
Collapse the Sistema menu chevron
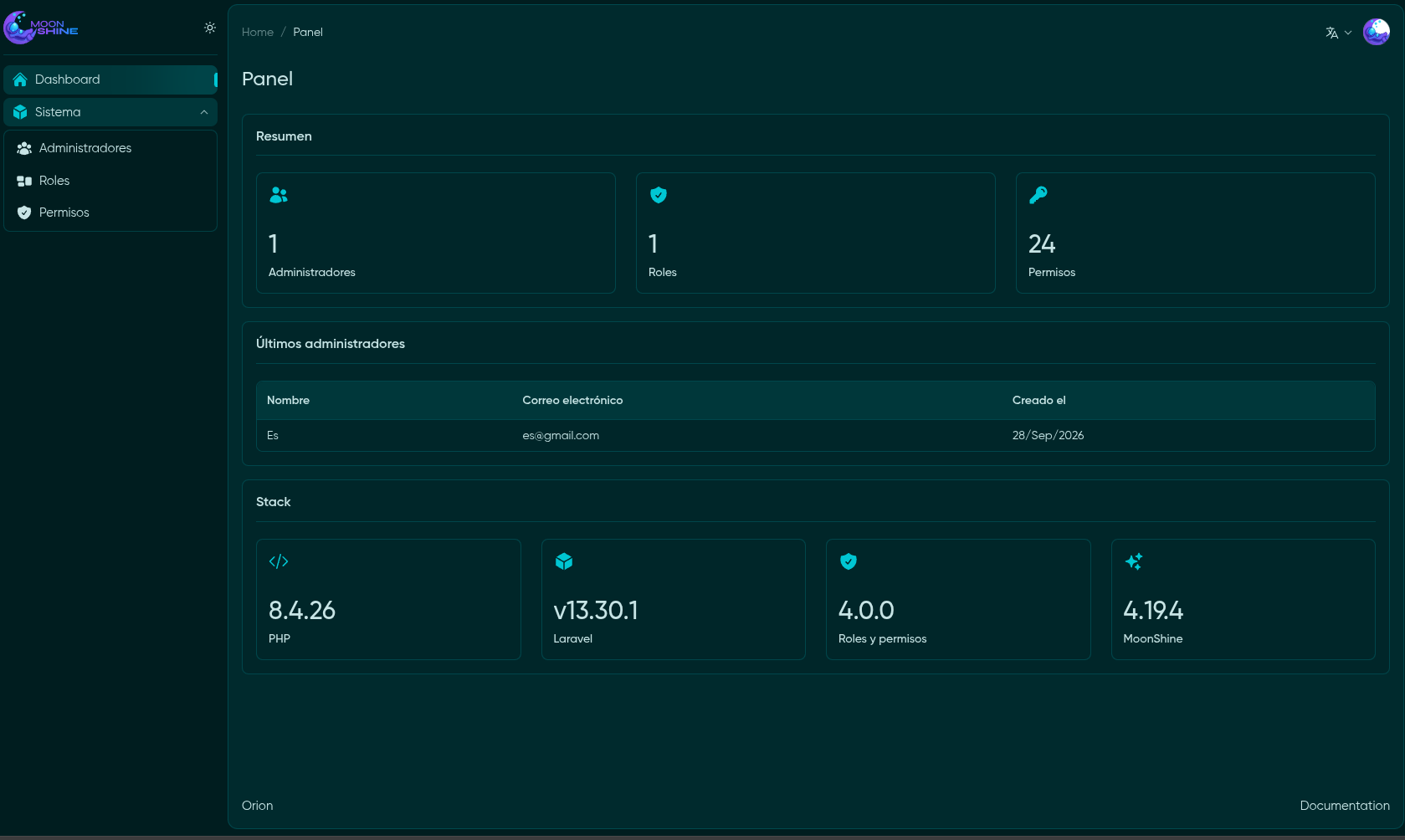point(204,112)
